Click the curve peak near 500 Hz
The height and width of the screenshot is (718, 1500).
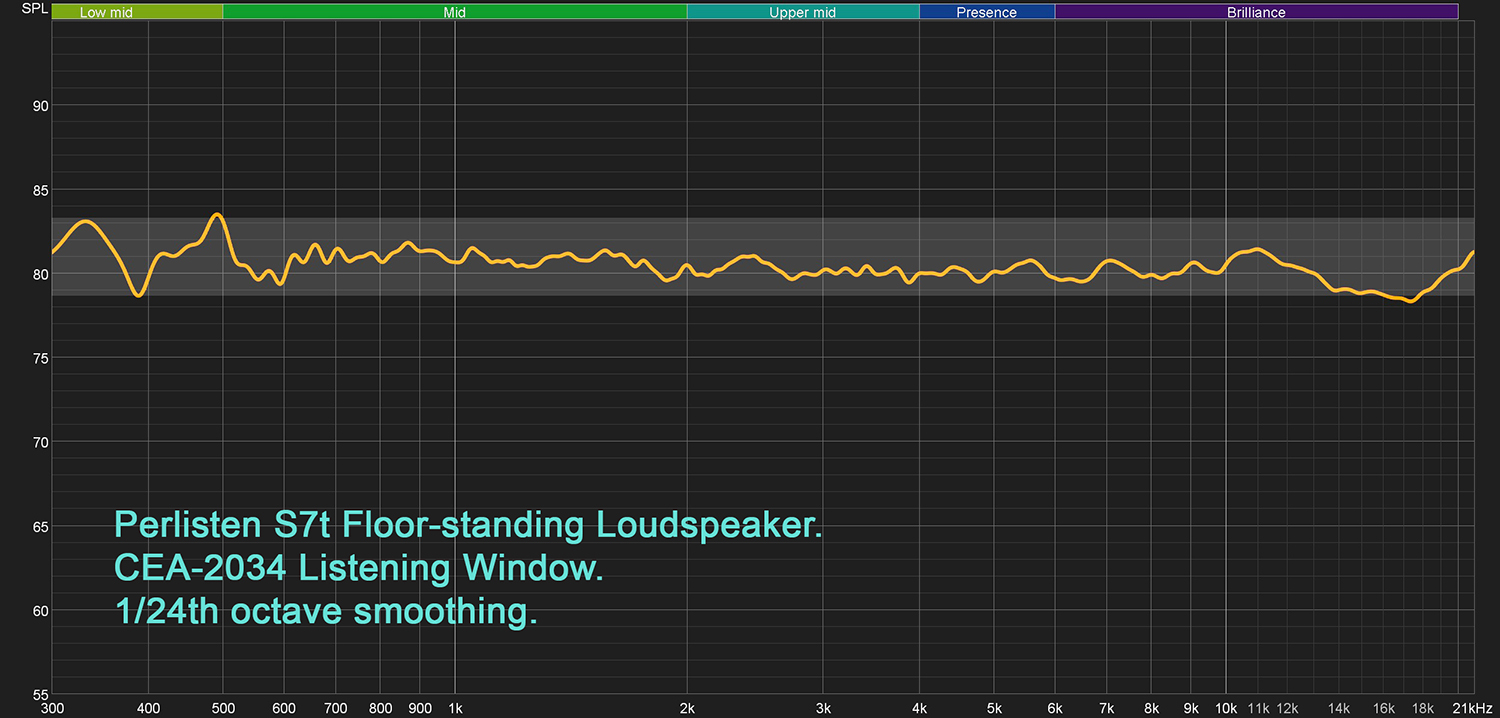coord(217,214)
